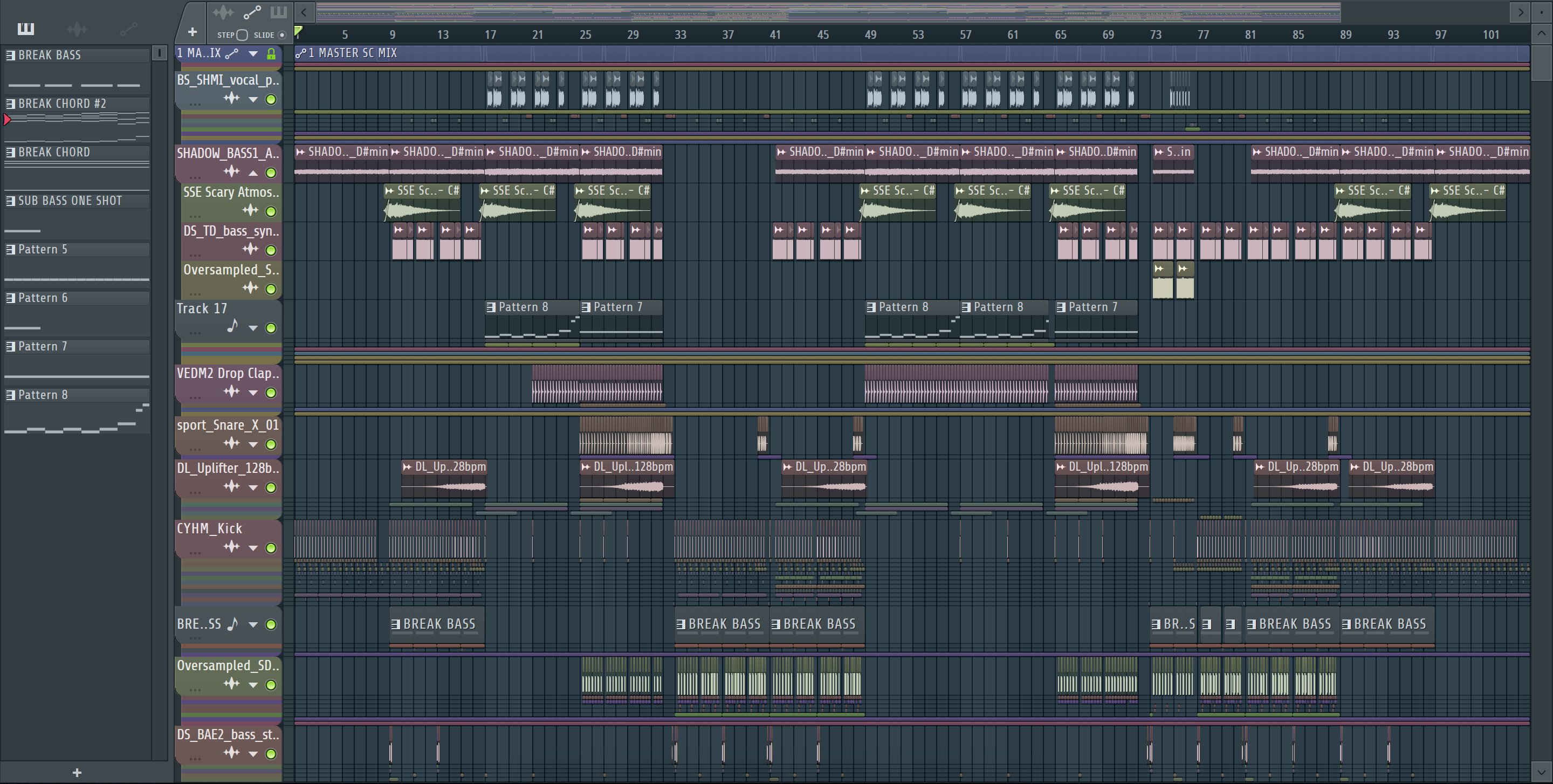The image size is (1553, 784).
Task: Click waveform icon on sport_Snare_X_01 track
Action: (232, 444)
